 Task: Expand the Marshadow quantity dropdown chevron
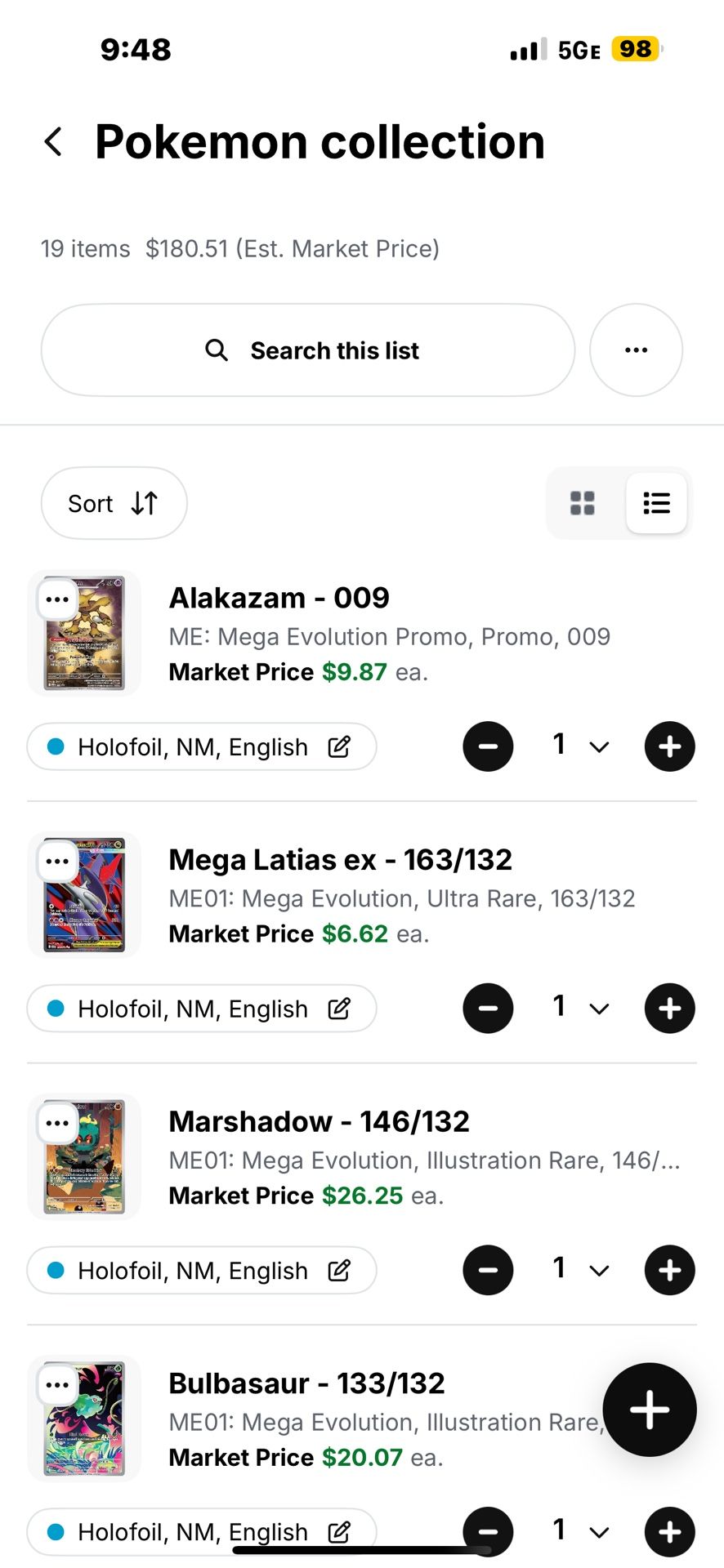click(x=599, y=1271)
